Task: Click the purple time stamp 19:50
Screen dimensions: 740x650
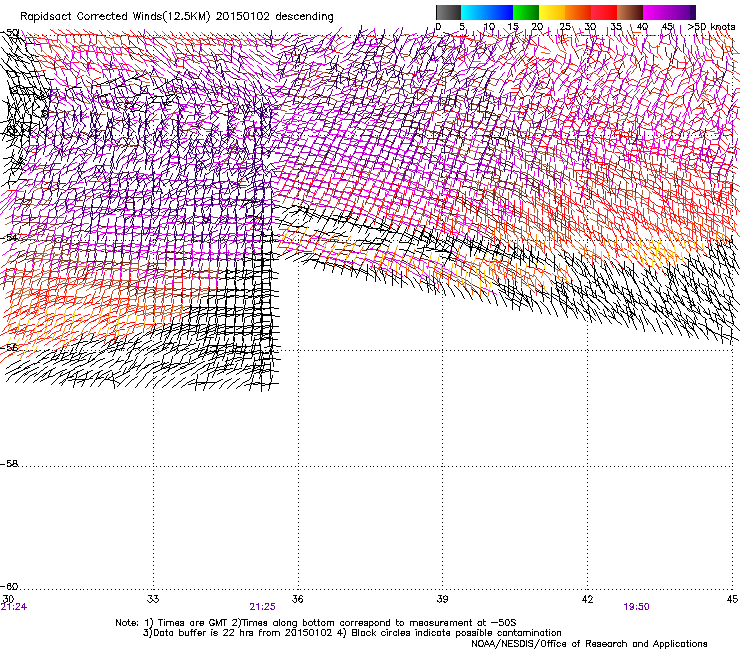Action: coord(636,607)
